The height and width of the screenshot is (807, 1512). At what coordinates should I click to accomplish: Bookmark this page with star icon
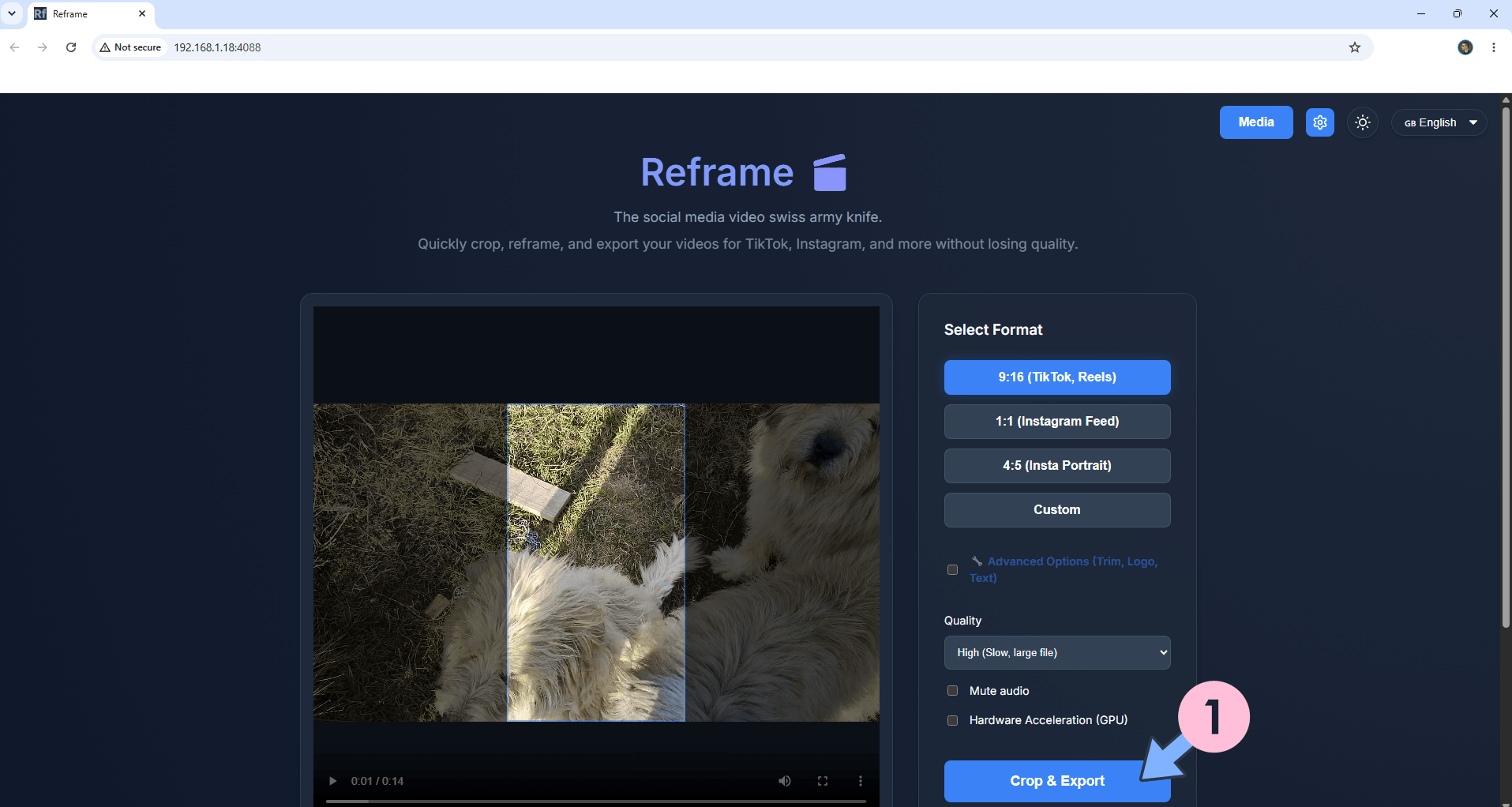pyautogui.click(x=1355, y=47)
